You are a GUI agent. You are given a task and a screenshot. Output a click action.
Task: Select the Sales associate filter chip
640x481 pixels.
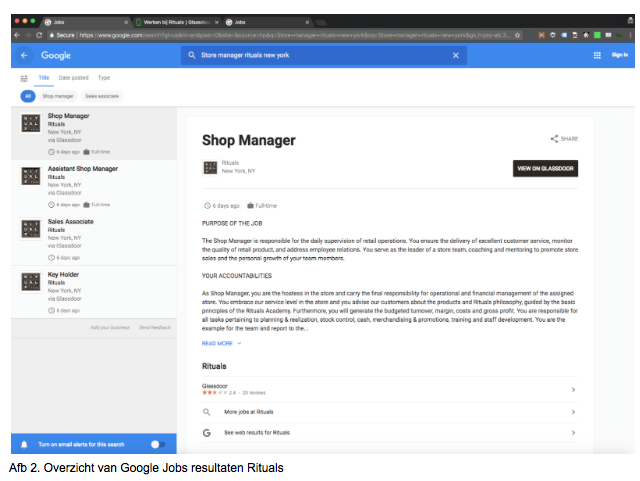[102, 96]
